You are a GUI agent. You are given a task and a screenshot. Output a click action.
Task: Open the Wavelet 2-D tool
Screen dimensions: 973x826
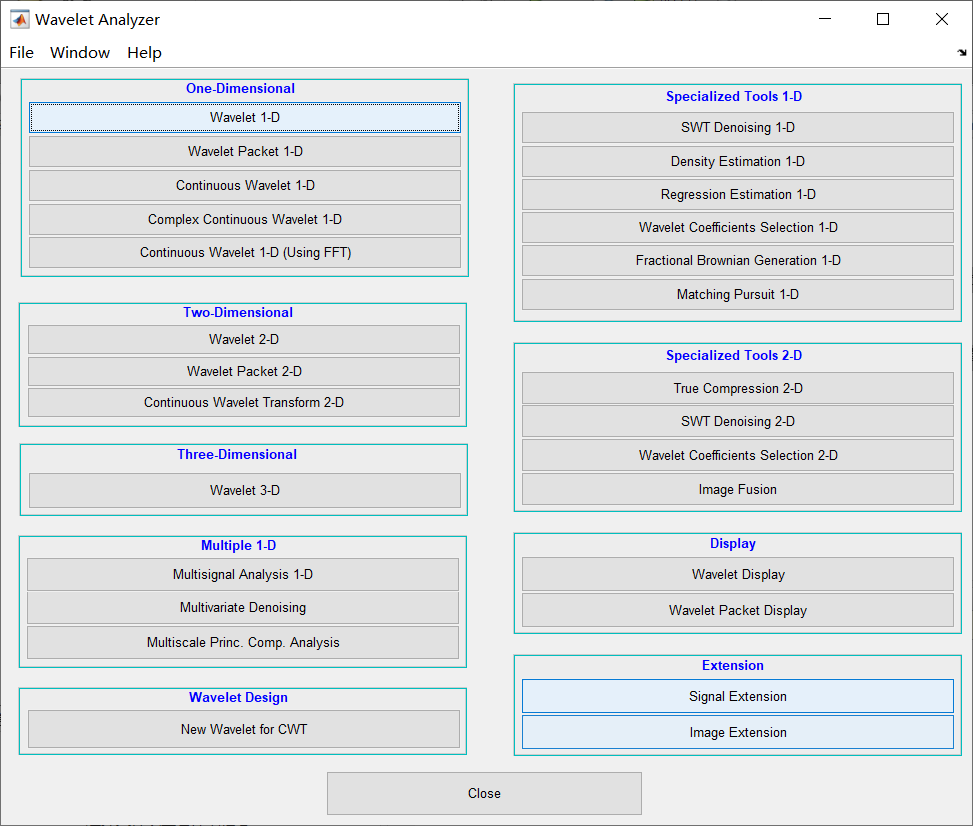point(244,339)
